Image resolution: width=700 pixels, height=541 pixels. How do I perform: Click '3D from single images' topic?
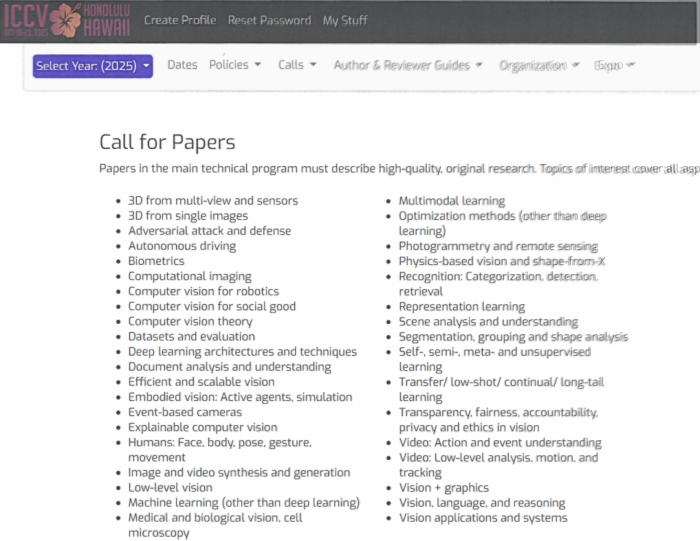[x=188, y=216]
